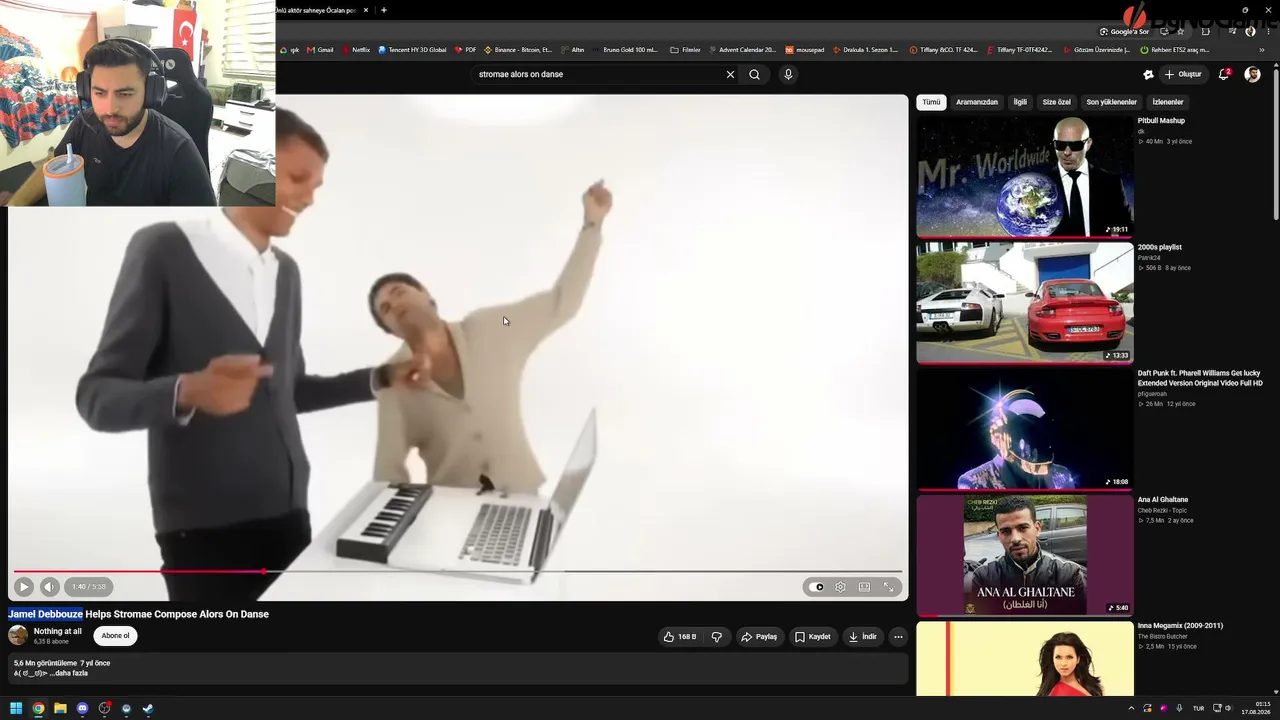Screen dimensions: 1280x720
Task: Switch to theater mode view
Action: [x=864, y=587]
